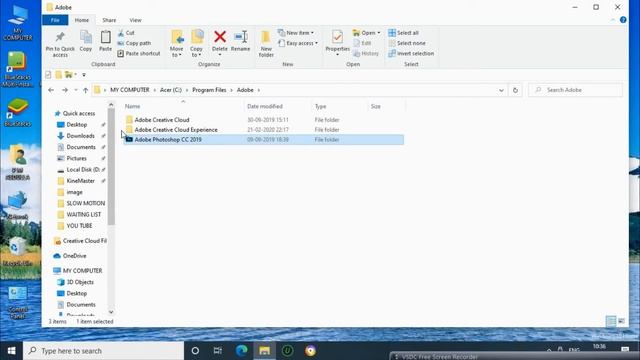The height and width of the screenshot is (360, 640).
Task: Click Invert selection in ribbon
Action: (x=411, y=53)
